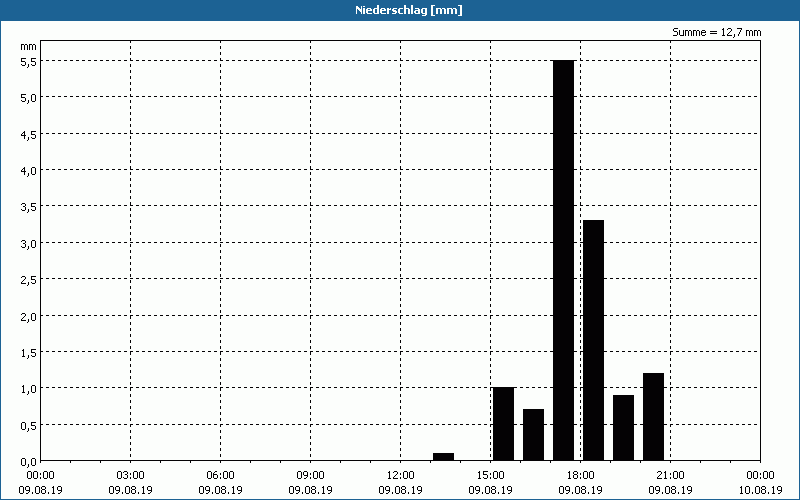
Task: Click the 2,5 y-axis label
Action: (x=28, y=280)
